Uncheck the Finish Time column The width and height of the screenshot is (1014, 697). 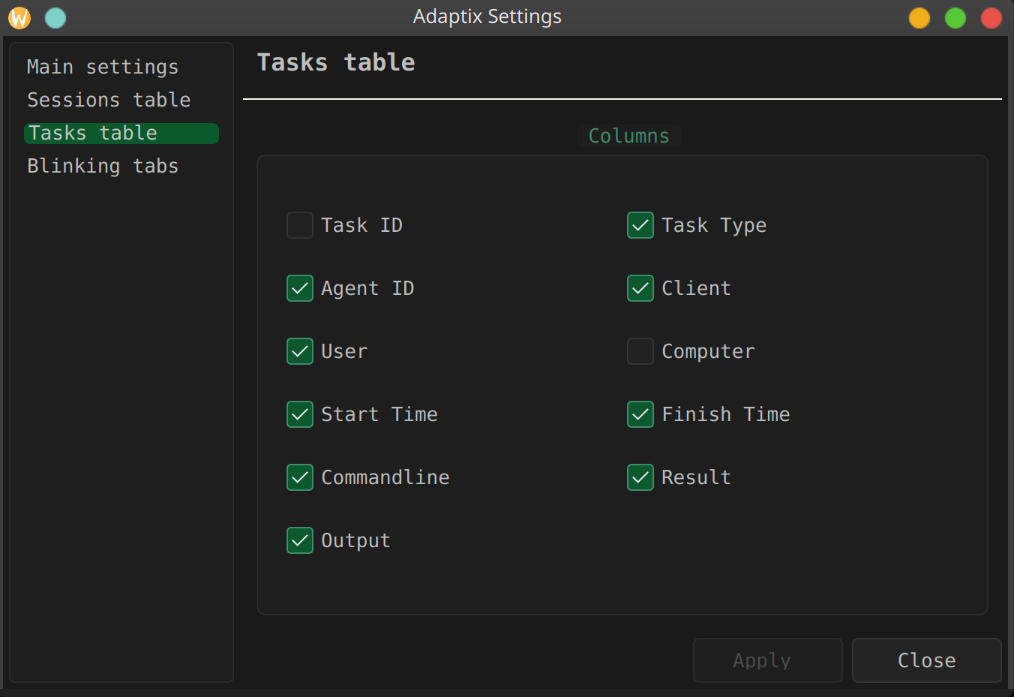(x=640, y=414)
